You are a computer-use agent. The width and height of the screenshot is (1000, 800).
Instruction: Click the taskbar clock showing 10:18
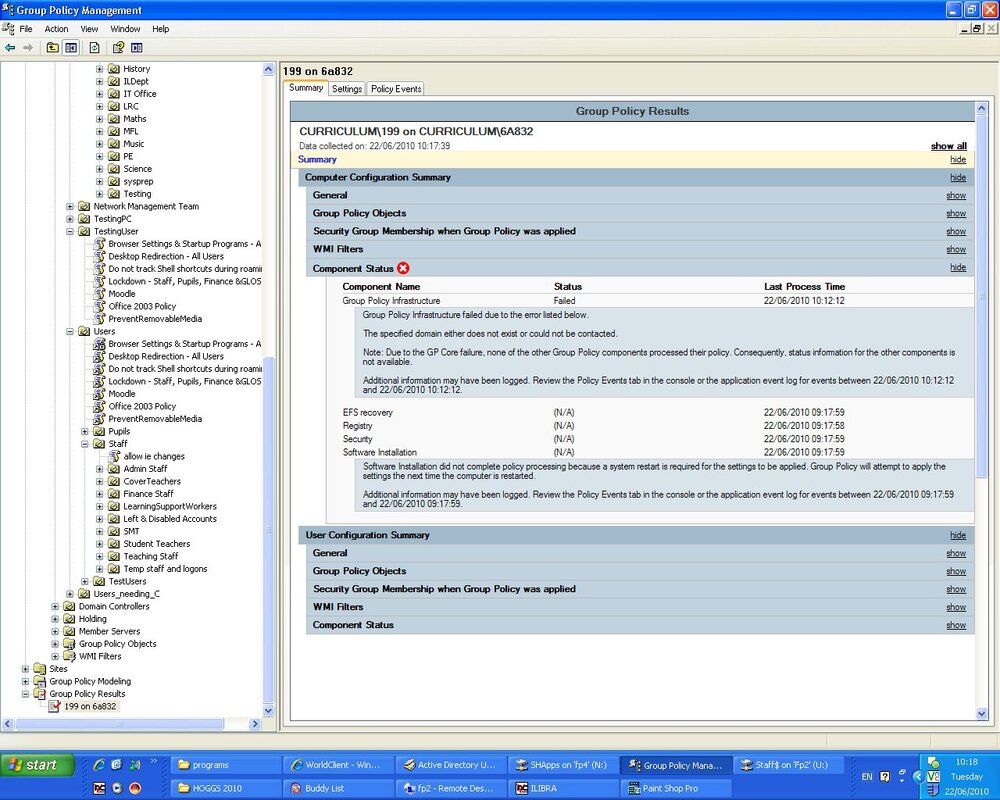pyautogui.click(x=967, y=762)
